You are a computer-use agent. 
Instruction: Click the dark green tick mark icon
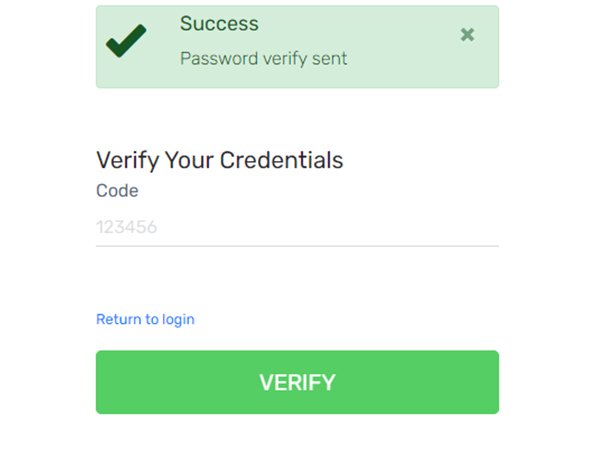click(126, 40)
